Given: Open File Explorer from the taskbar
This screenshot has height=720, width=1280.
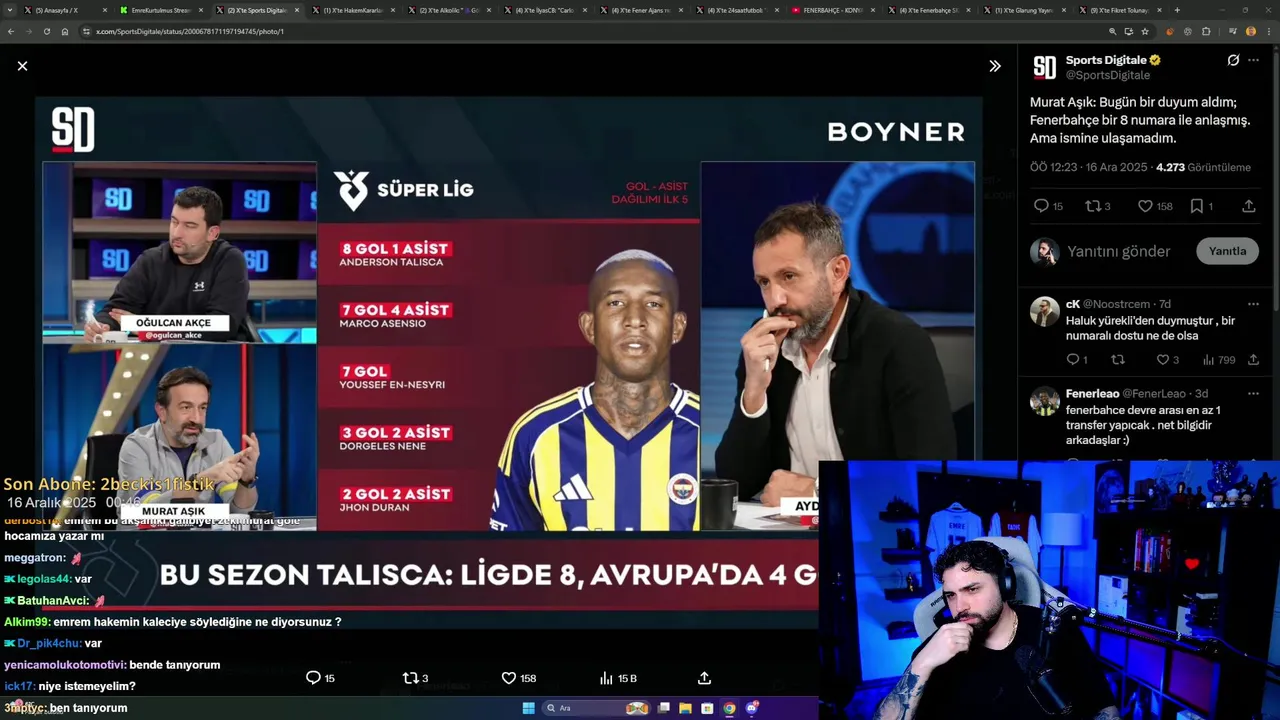Looking at the screenshot, I should [685, 708].
